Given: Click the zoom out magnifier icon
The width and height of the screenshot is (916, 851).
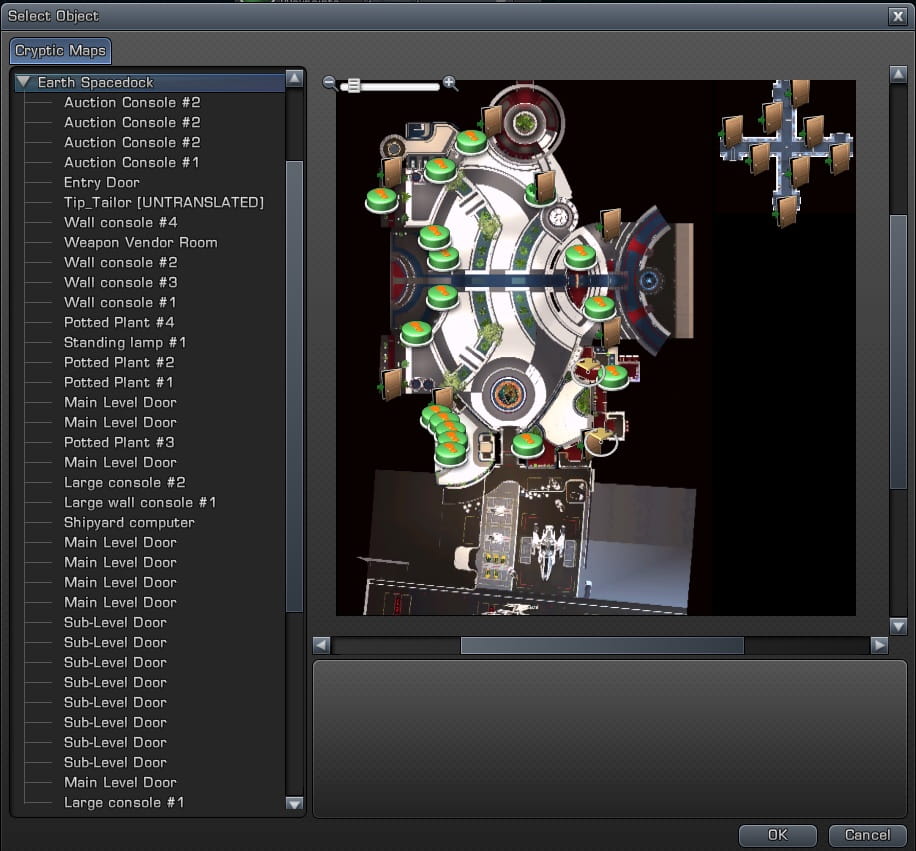Looking at the screenshot, I should pyautogui.click(x=329, y=84).
